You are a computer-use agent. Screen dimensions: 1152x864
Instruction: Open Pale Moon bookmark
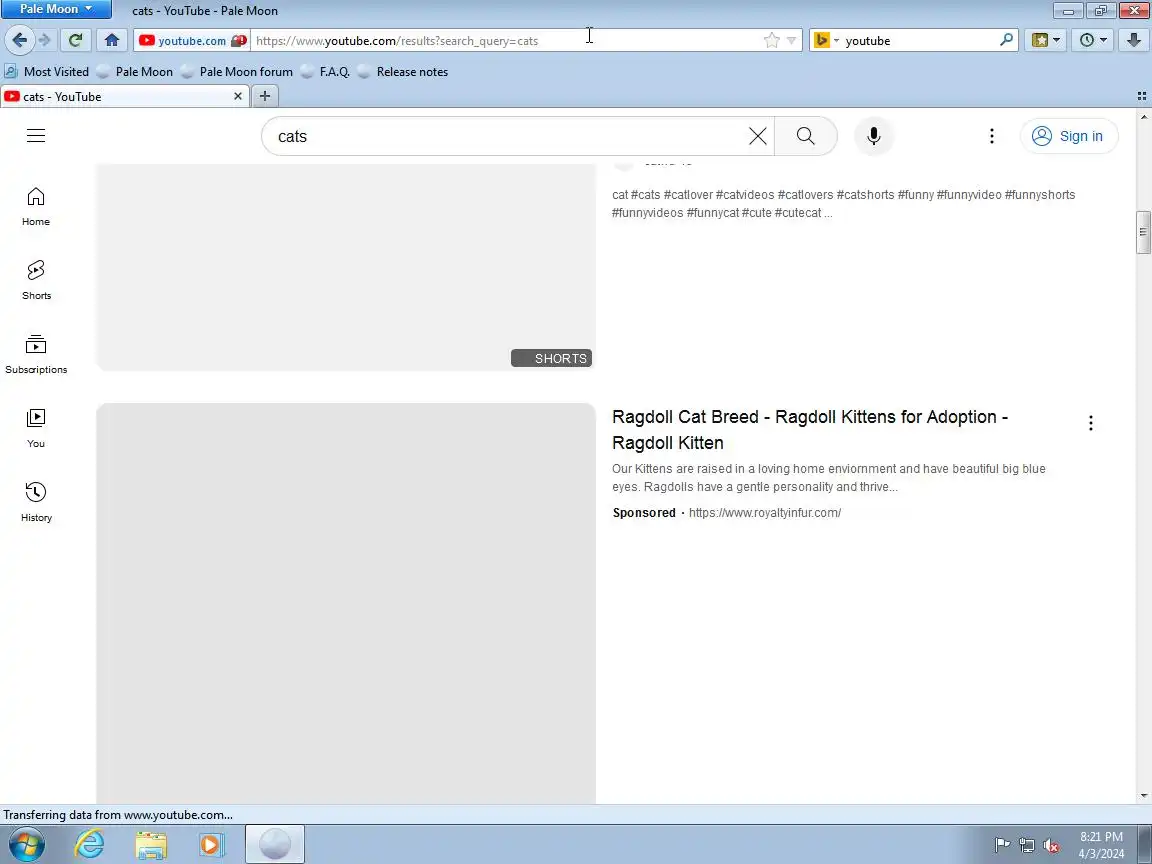tap(135, 71)
